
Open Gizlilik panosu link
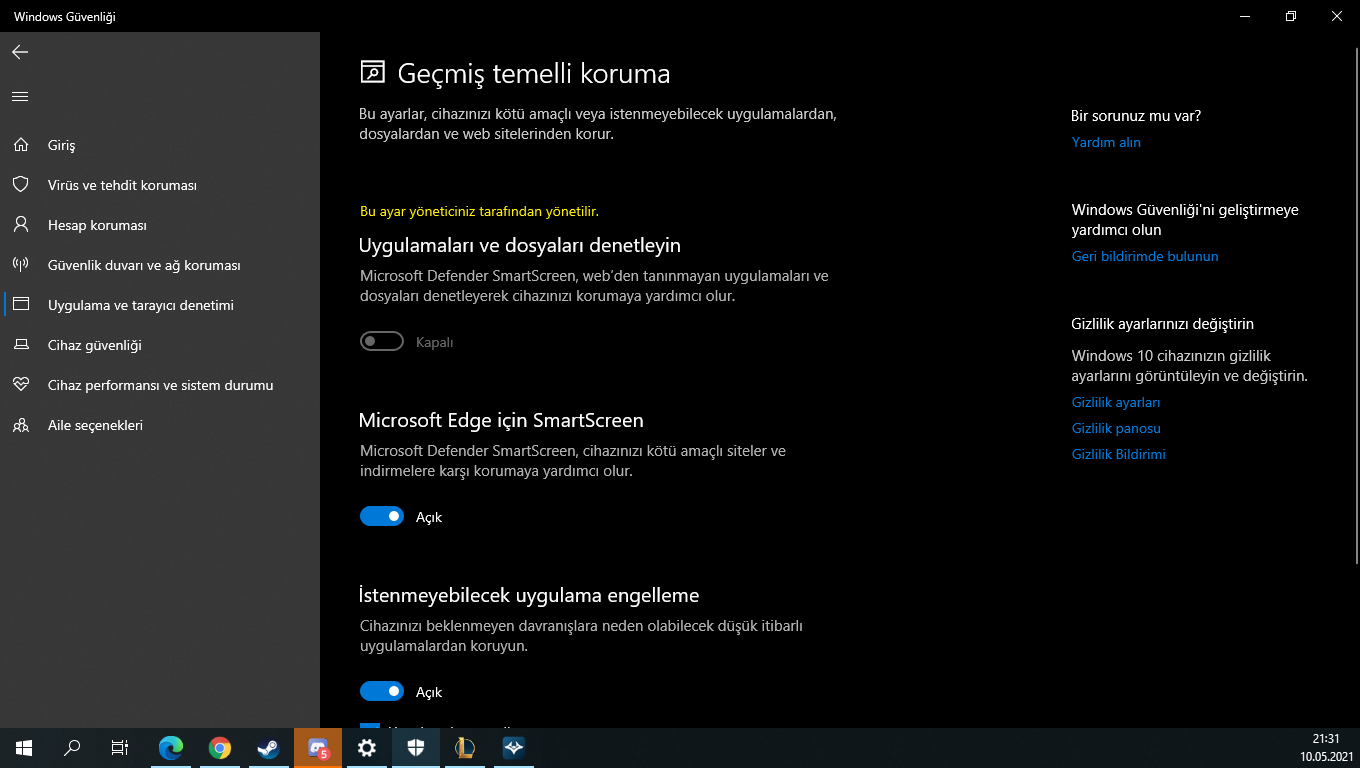1116,428
